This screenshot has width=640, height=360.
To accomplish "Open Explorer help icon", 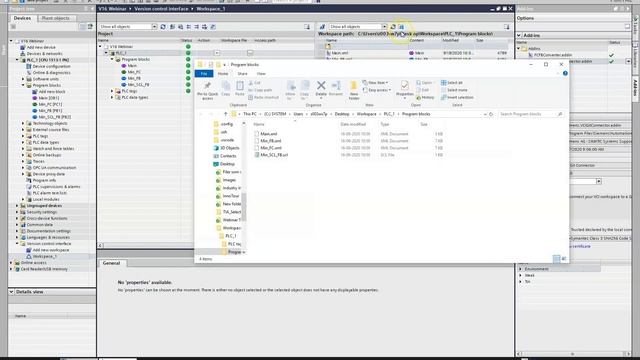I will [565, 73].
